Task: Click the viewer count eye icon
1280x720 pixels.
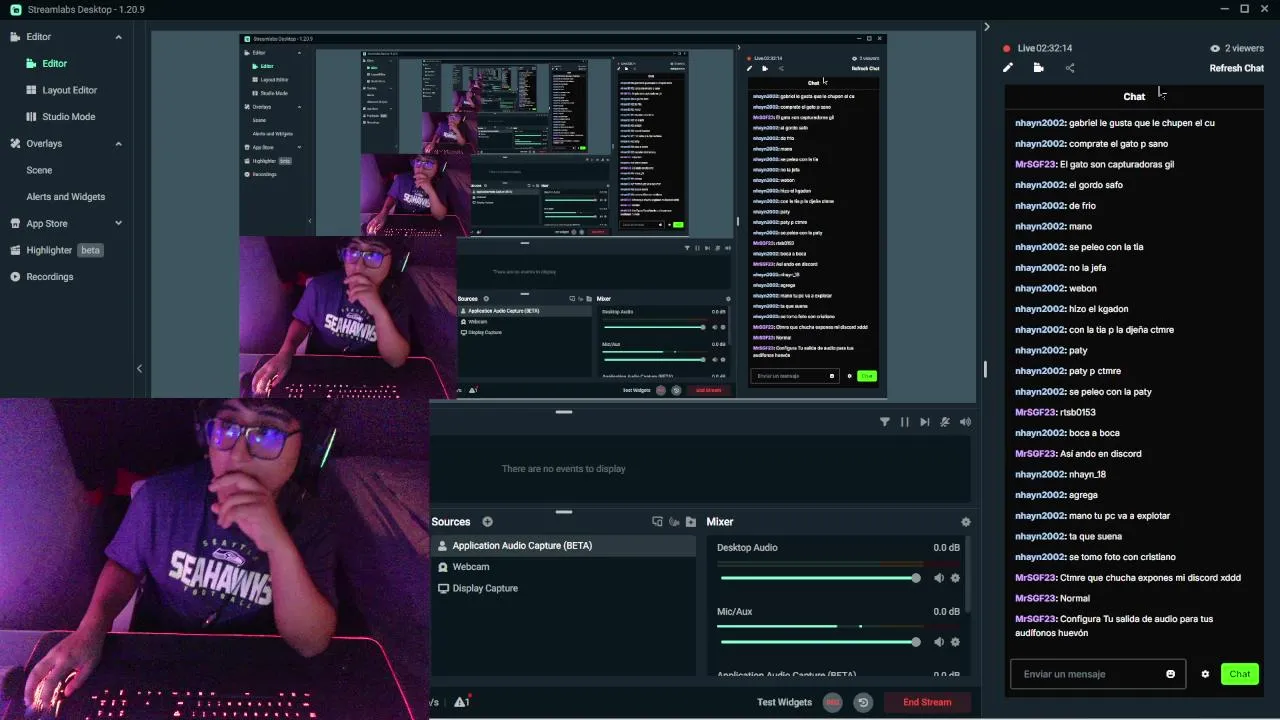Action: pos(1215,48)
